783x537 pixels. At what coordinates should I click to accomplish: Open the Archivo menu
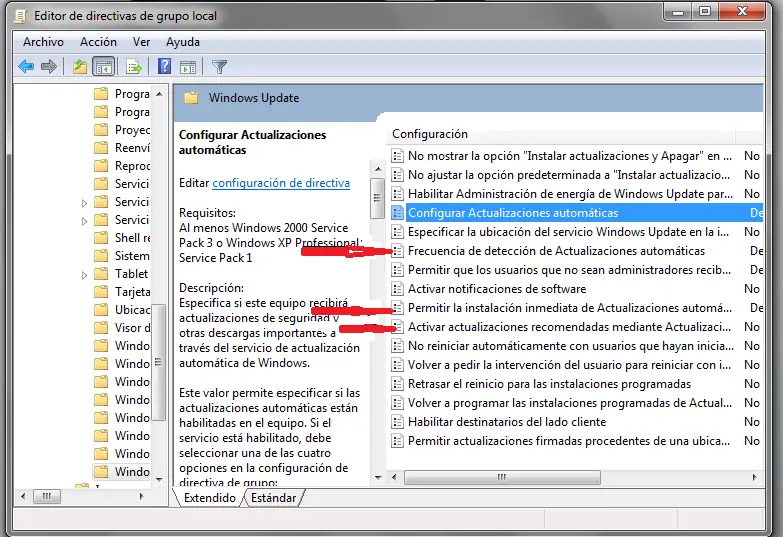(43, 42)
